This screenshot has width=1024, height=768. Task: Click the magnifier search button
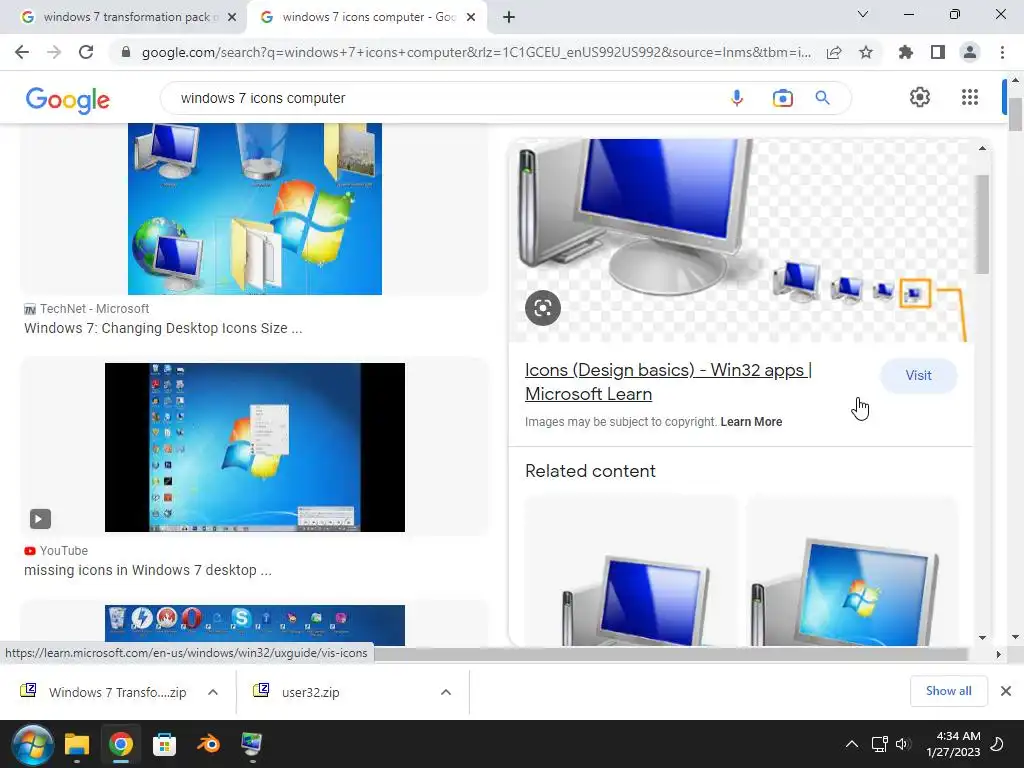(822, 98)
